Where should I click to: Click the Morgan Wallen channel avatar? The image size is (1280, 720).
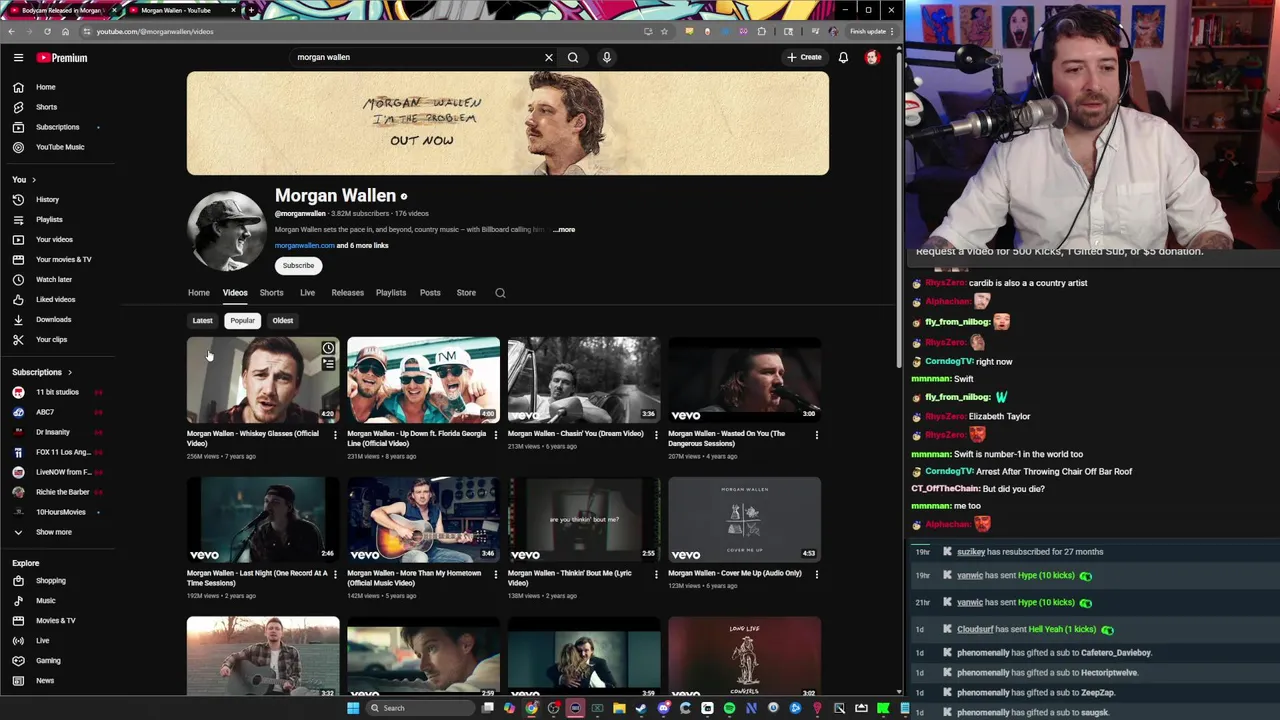pos(227,231)
